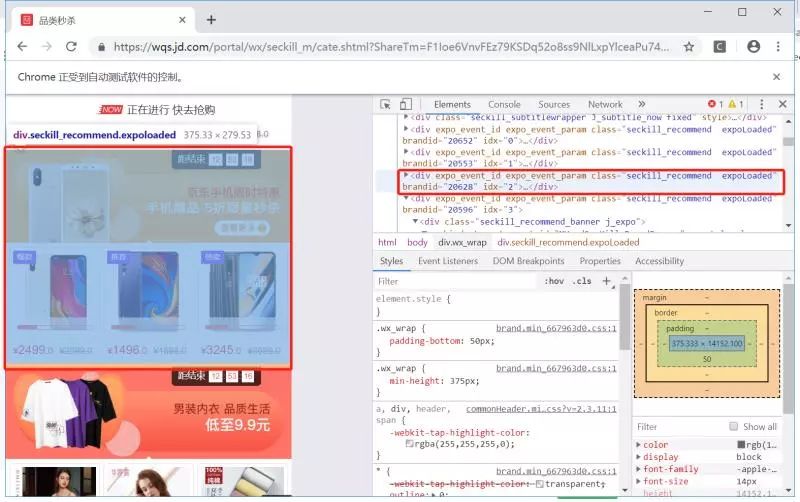800x502 pixels.
Task: Click the computed styles Filter field
Action: coord(679,426)
